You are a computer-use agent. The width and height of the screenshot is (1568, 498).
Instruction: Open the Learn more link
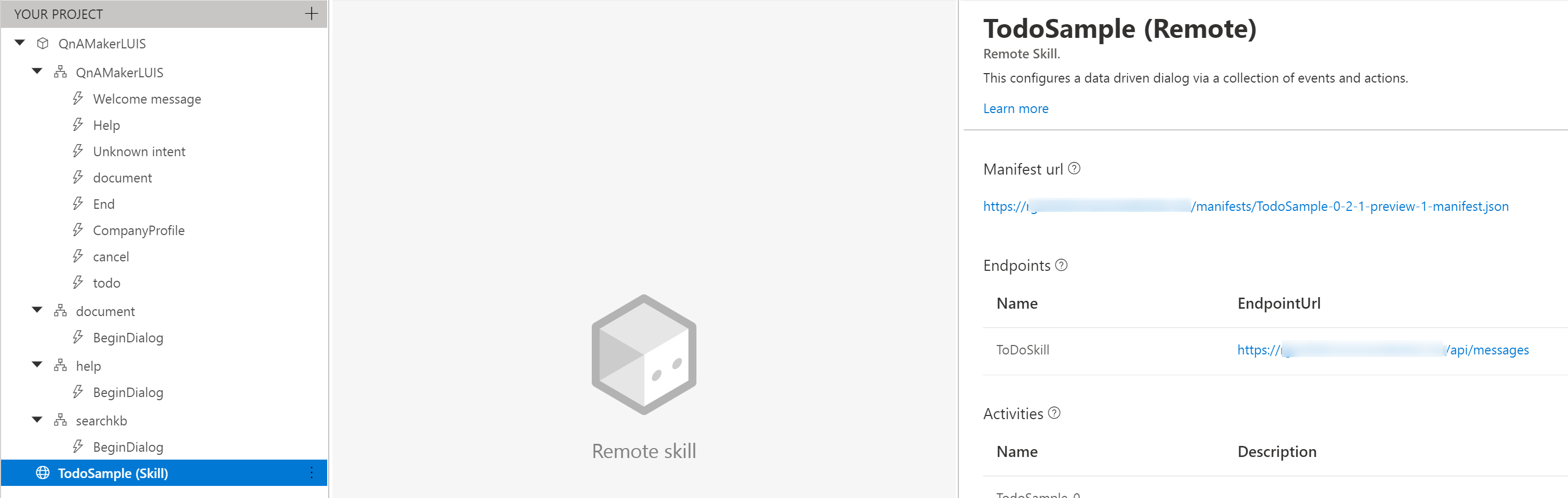click(x=1015, y=108)
